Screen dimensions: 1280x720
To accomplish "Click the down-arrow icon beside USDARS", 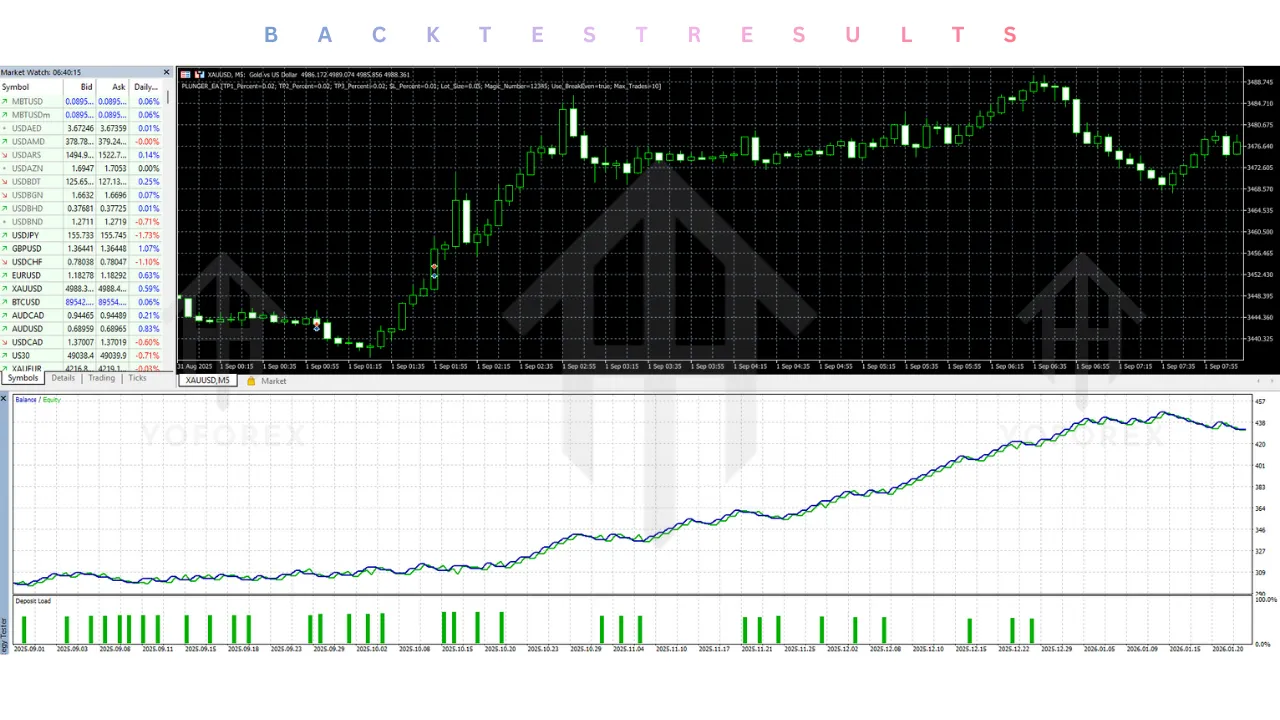I will click(4, 155).
